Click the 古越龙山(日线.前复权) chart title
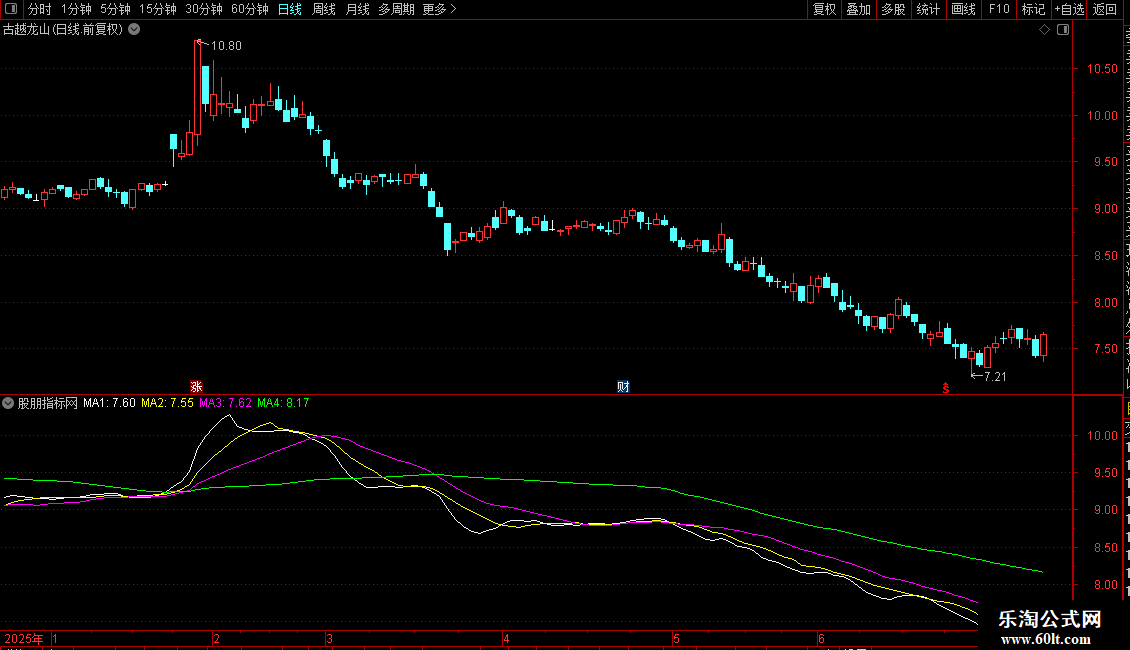 pyautogui.click(x=63, y=30)
